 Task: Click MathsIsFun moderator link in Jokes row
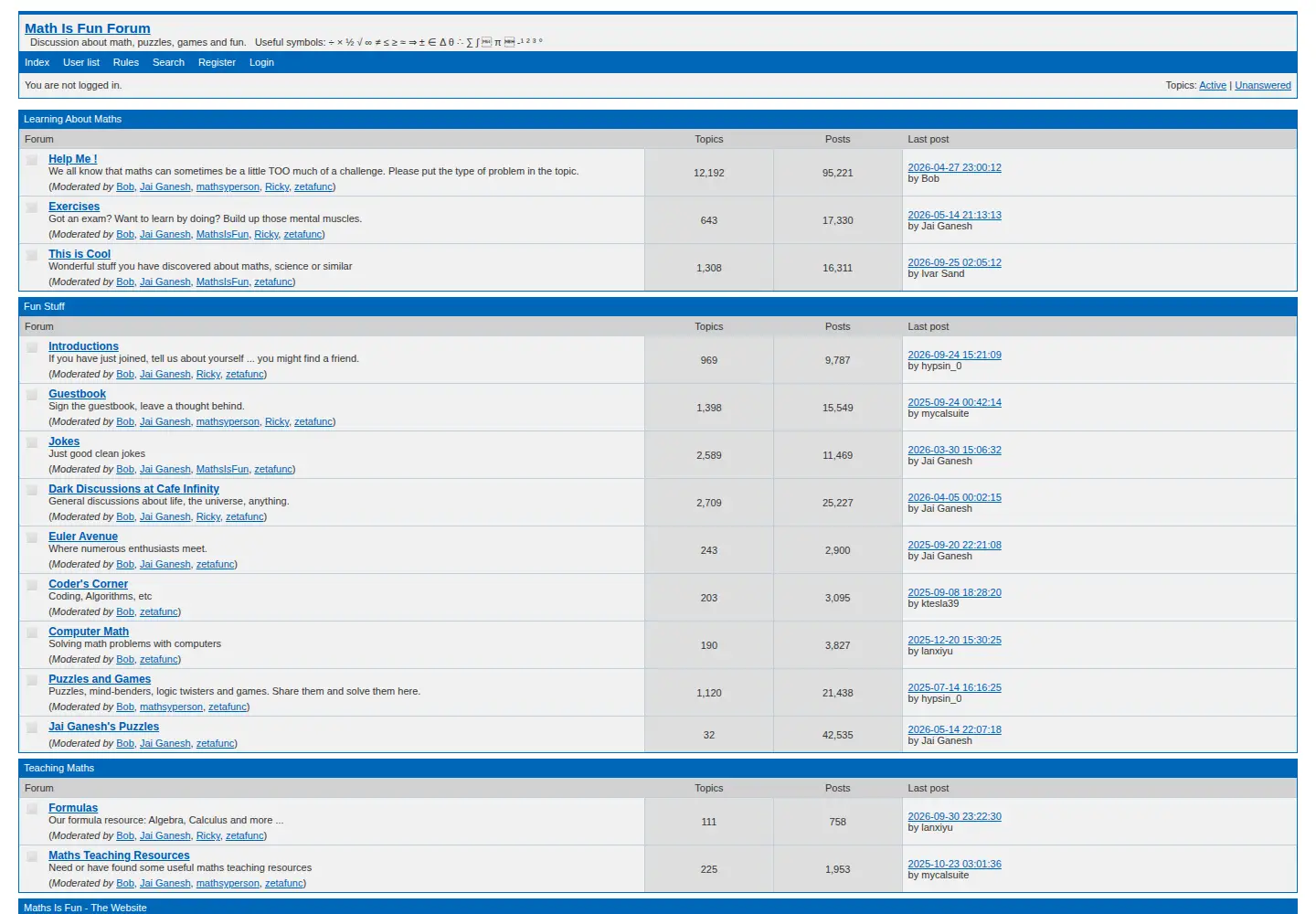[222, 469]
